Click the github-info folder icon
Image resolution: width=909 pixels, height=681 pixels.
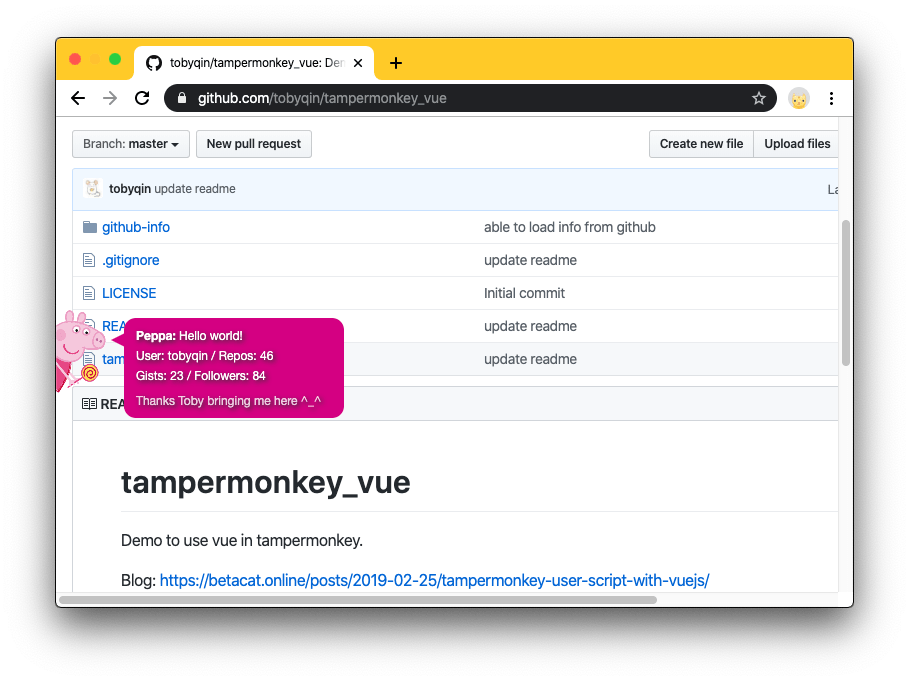click(89, 227)
